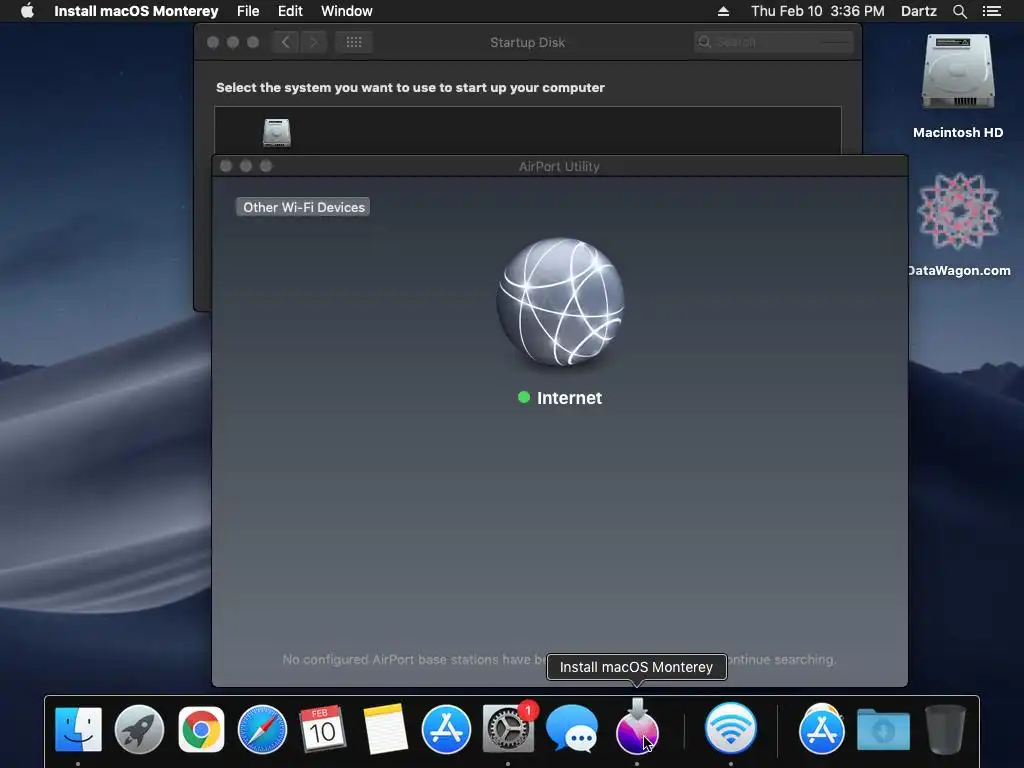Open Spotlight search magnifier in menu bar
Screen dimensions: 1024x768
point(959,11)
